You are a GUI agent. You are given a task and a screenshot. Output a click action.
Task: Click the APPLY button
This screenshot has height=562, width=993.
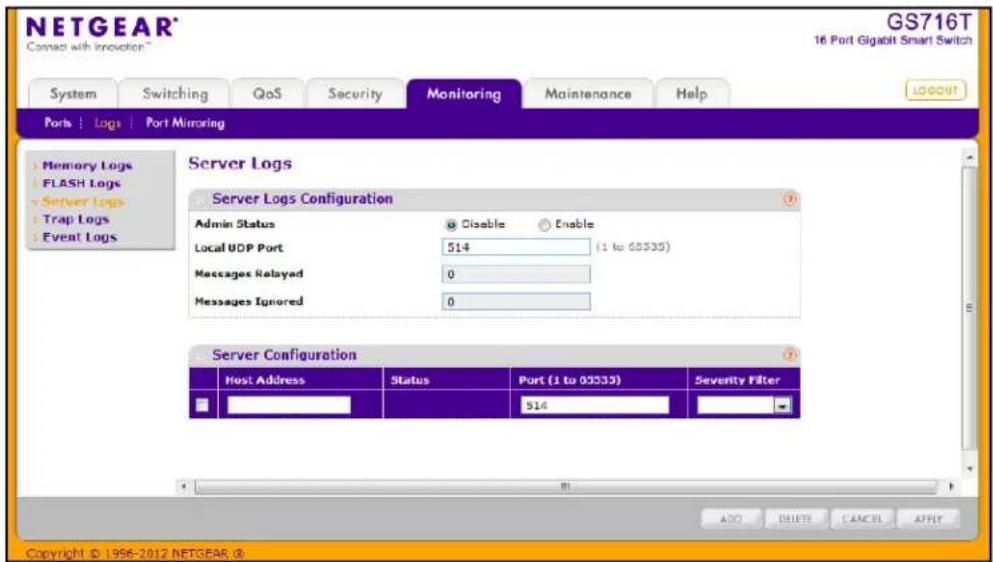928,519
